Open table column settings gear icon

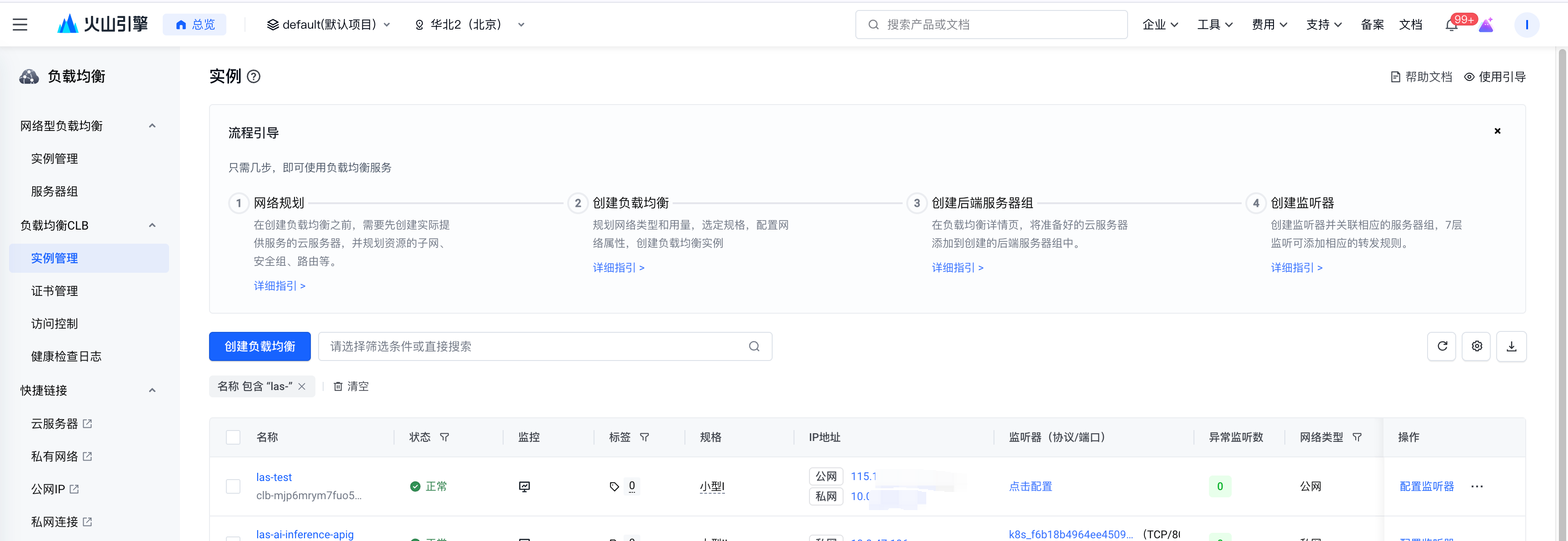pos(1476,346)
